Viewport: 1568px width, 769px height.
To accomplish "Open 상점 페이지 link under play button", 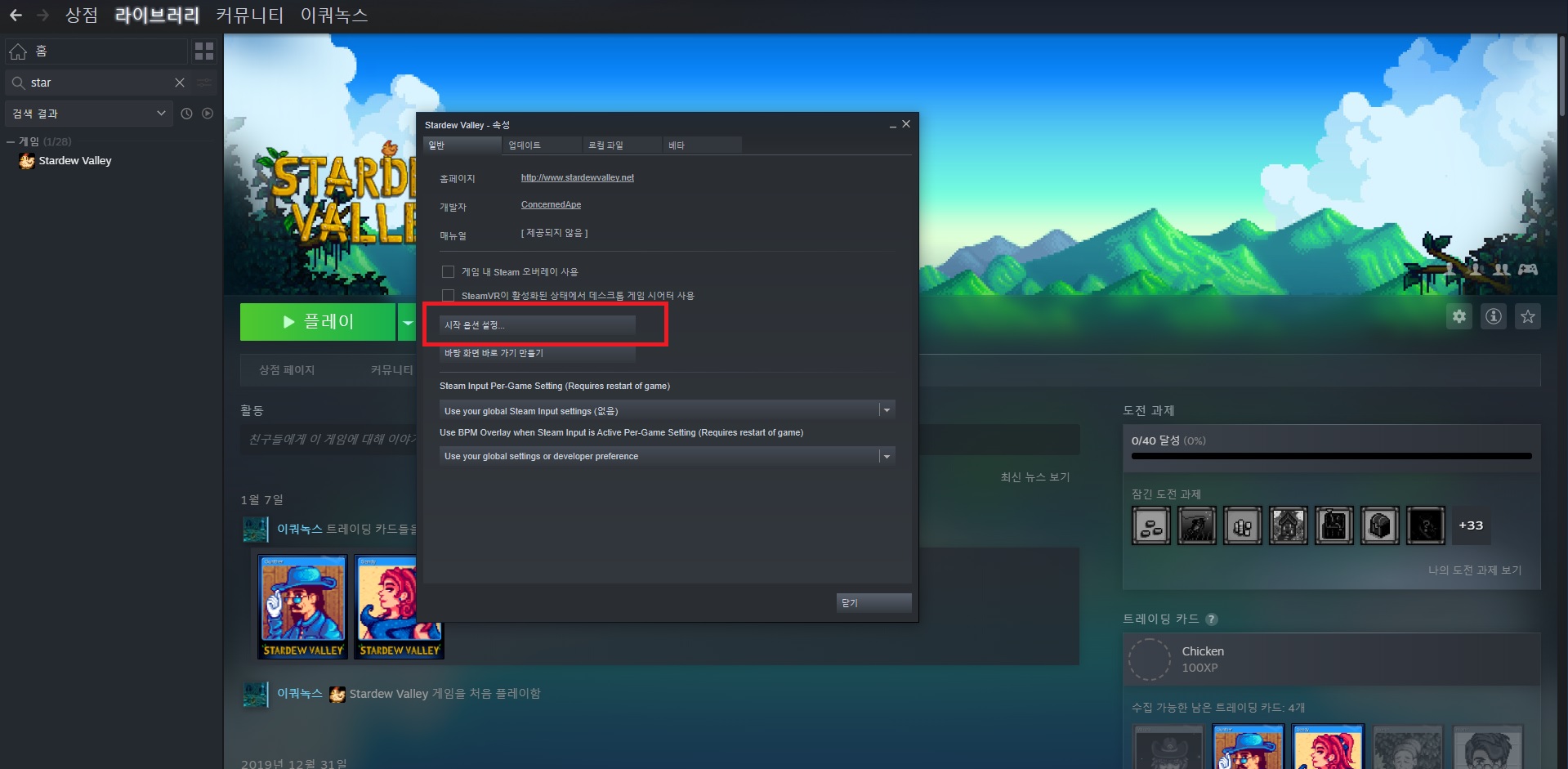I will (287, 370).
